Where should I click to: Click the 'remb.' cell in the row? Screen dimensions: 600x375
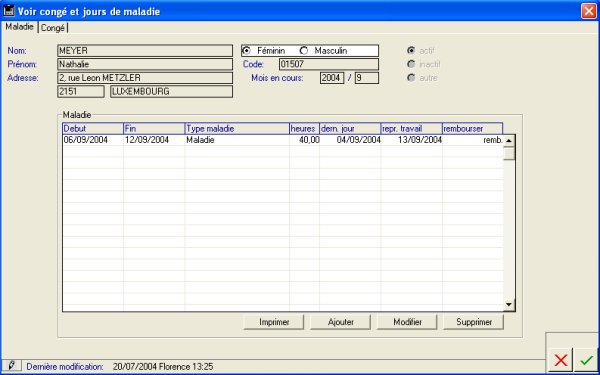473,140
